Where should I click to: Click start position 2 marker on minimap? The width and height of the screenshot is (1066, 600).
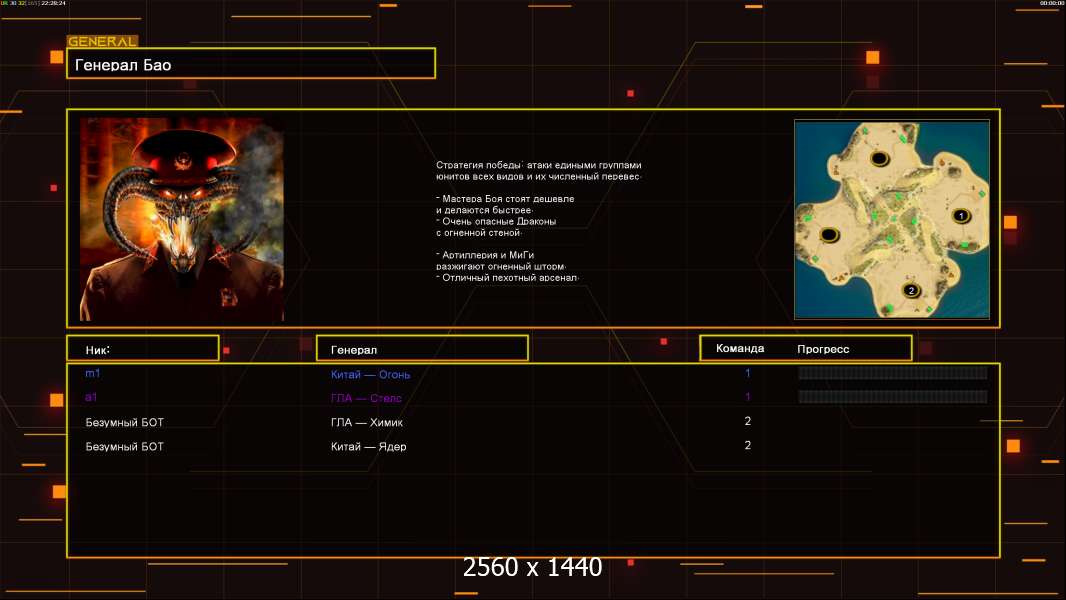click(912, 291)
